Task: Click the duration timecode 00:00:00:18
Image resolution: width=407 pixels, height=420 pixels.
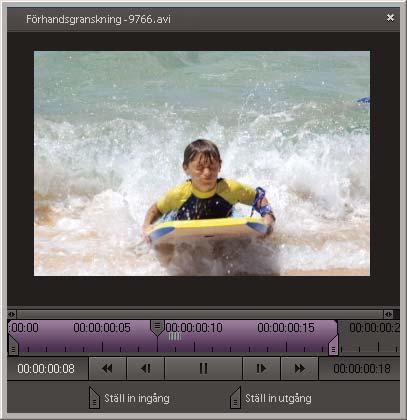Action: (362, 369)
